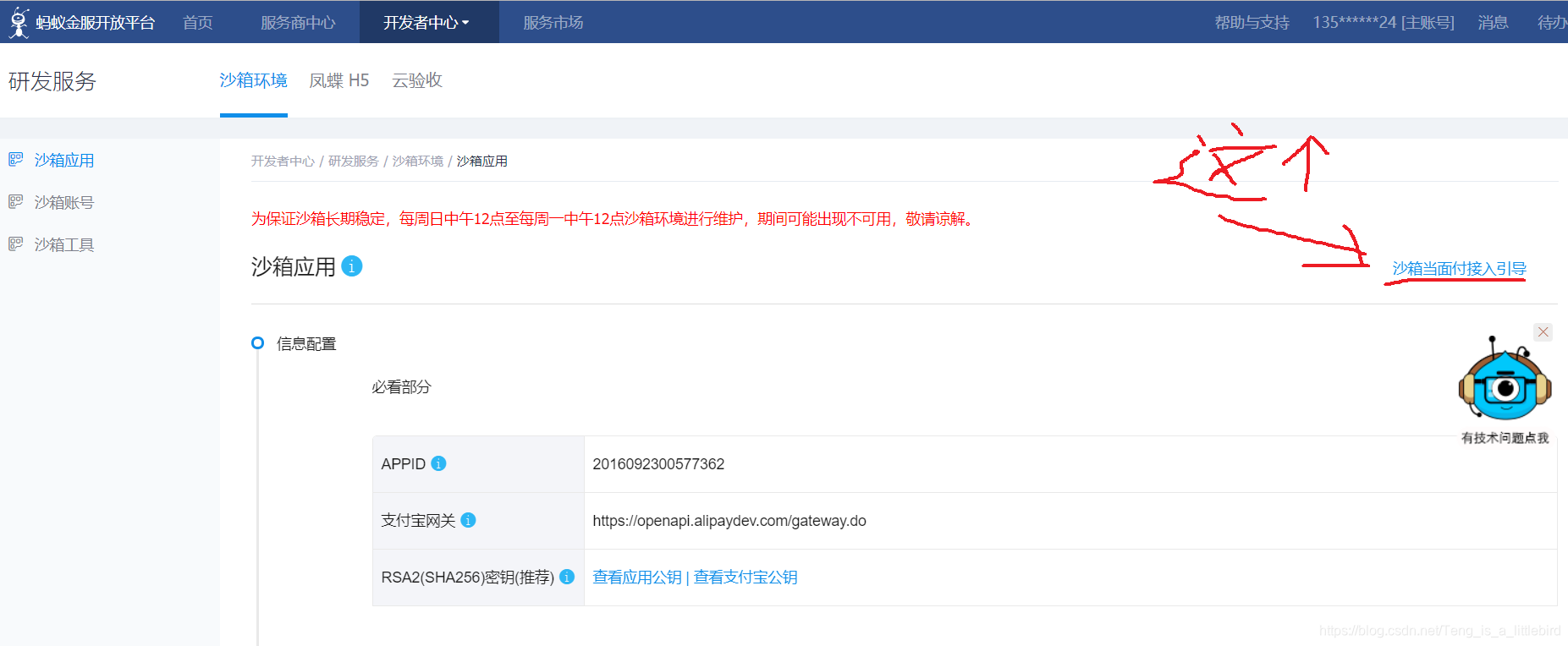
Task: Open the 沙箱当面付接入引导 link
Action: point(1459,268)
